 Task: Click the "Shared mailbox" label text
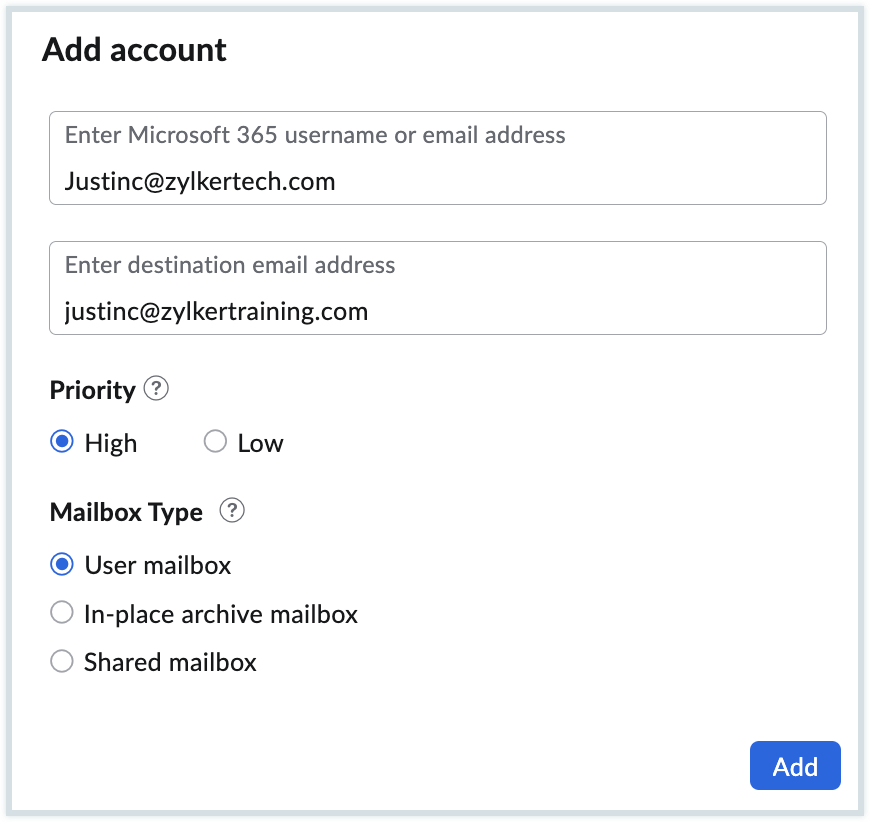coord(170,662)
